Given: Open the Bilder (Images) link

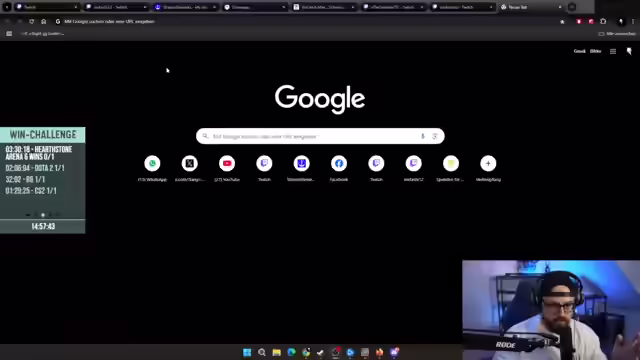Looking at the screenshot, I should pyautogui.click(x=596, y=51).
